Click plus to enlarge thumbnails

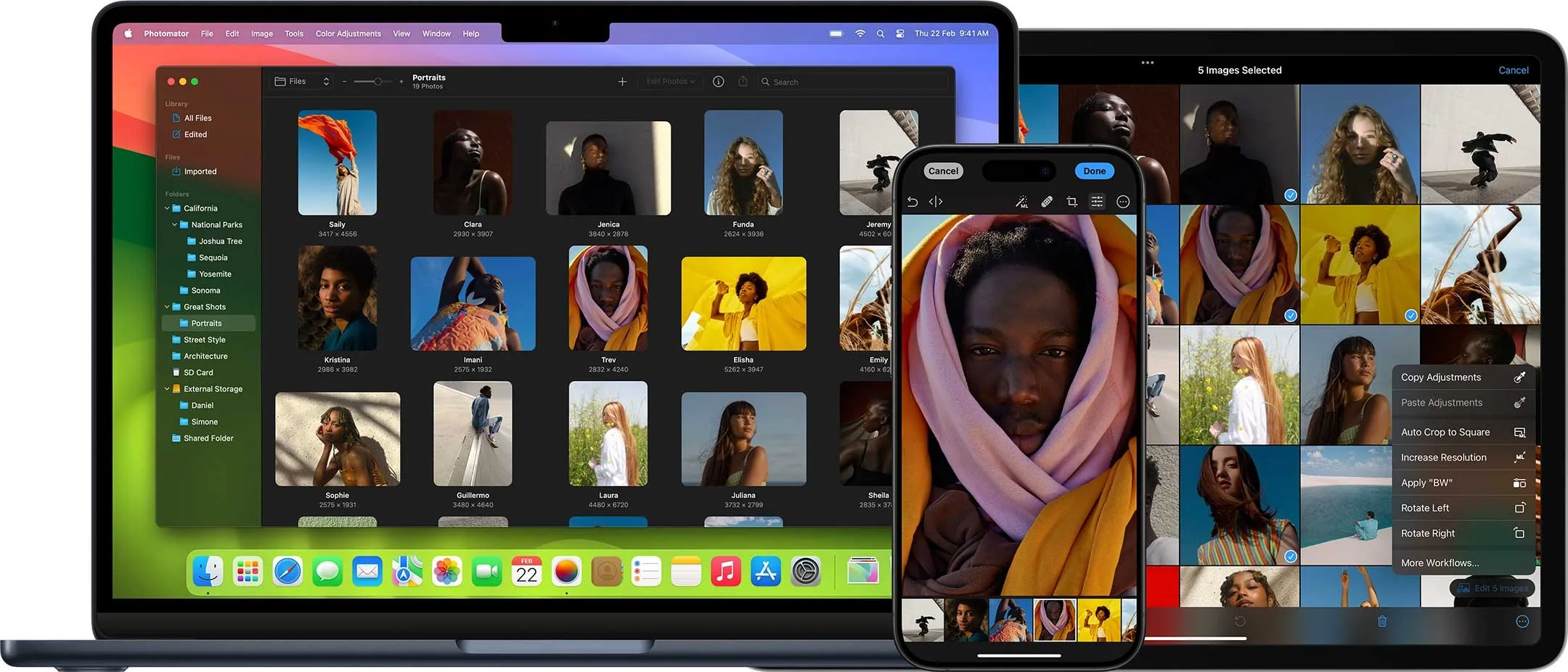point(401,81)
